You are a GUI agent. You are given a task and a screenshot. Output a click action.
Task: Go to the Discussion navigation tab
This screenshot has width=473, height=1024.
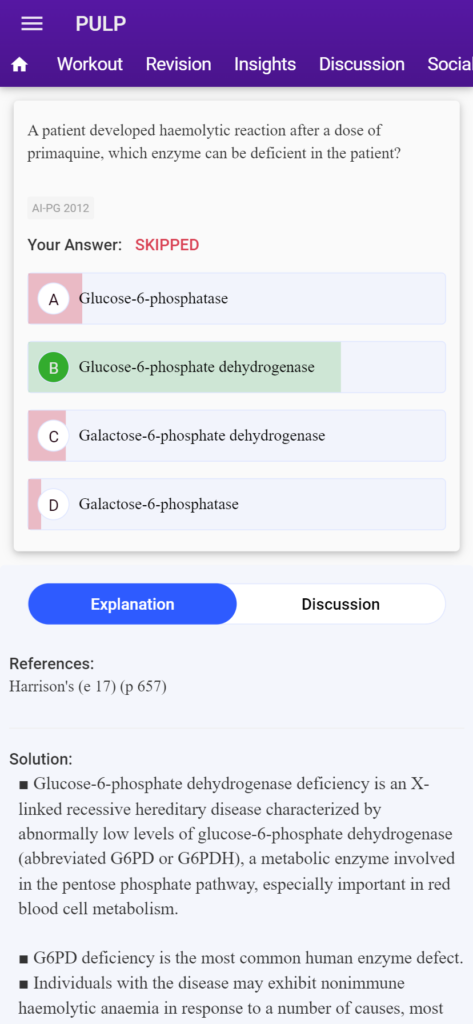(362, 64)
